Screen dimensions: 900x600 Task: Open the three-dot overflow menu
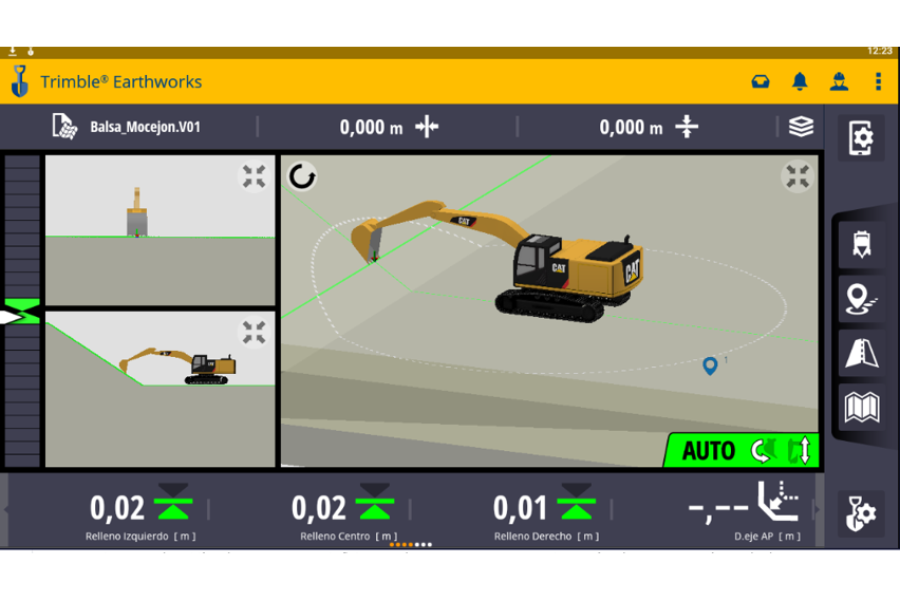pos(878,82)
